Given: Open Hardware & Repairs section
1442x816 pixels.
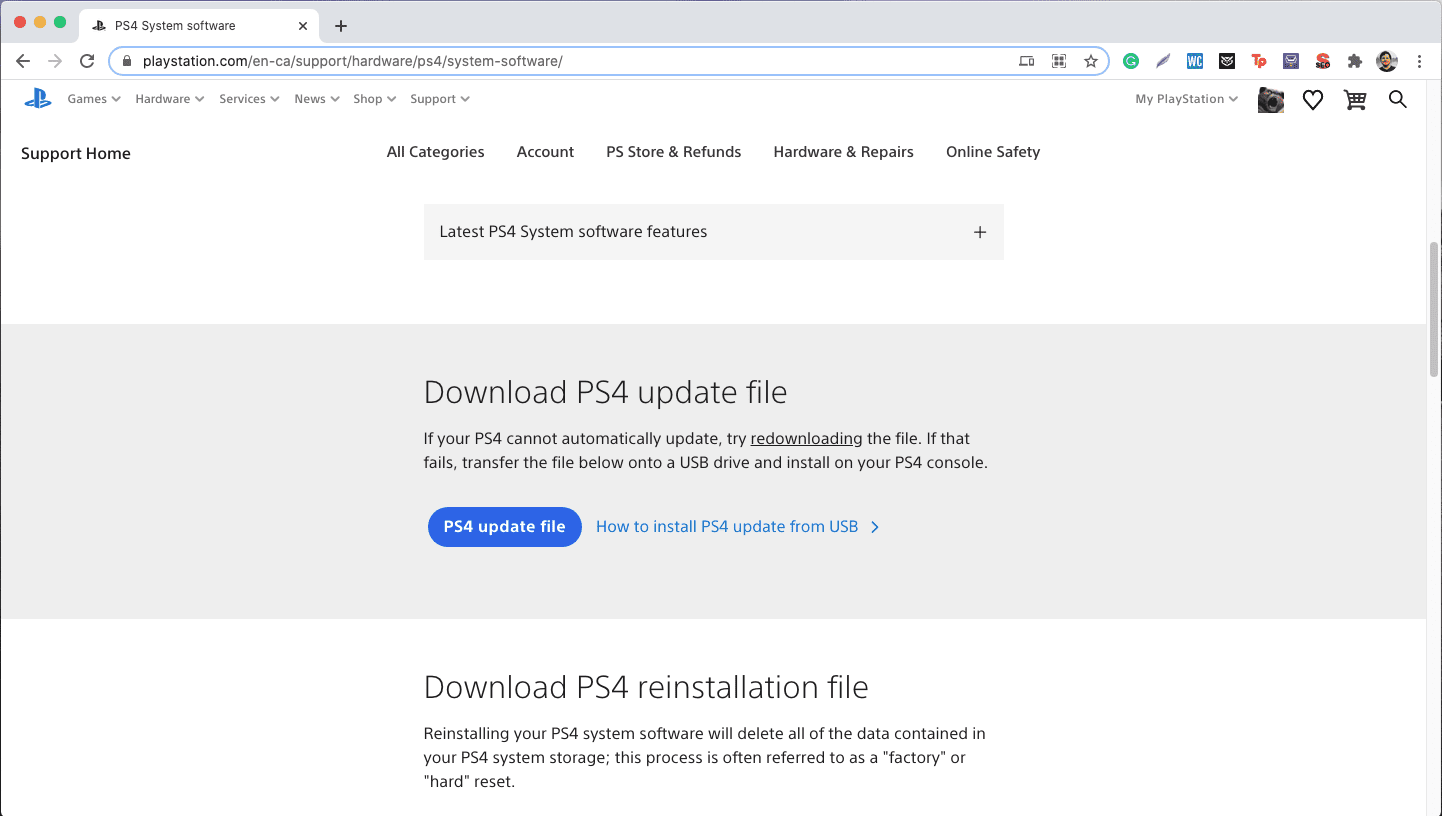Looking at the screenshot, I should [x=844, y=152].
